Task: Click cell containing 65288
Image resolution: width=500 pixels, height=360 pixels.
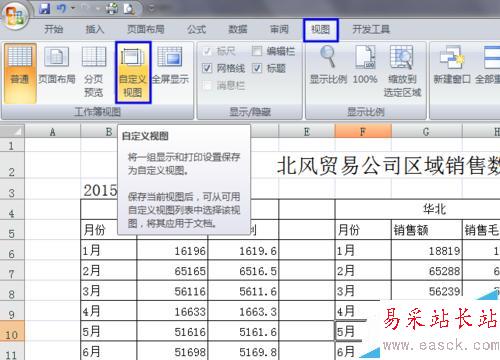Action: (427, 271)
